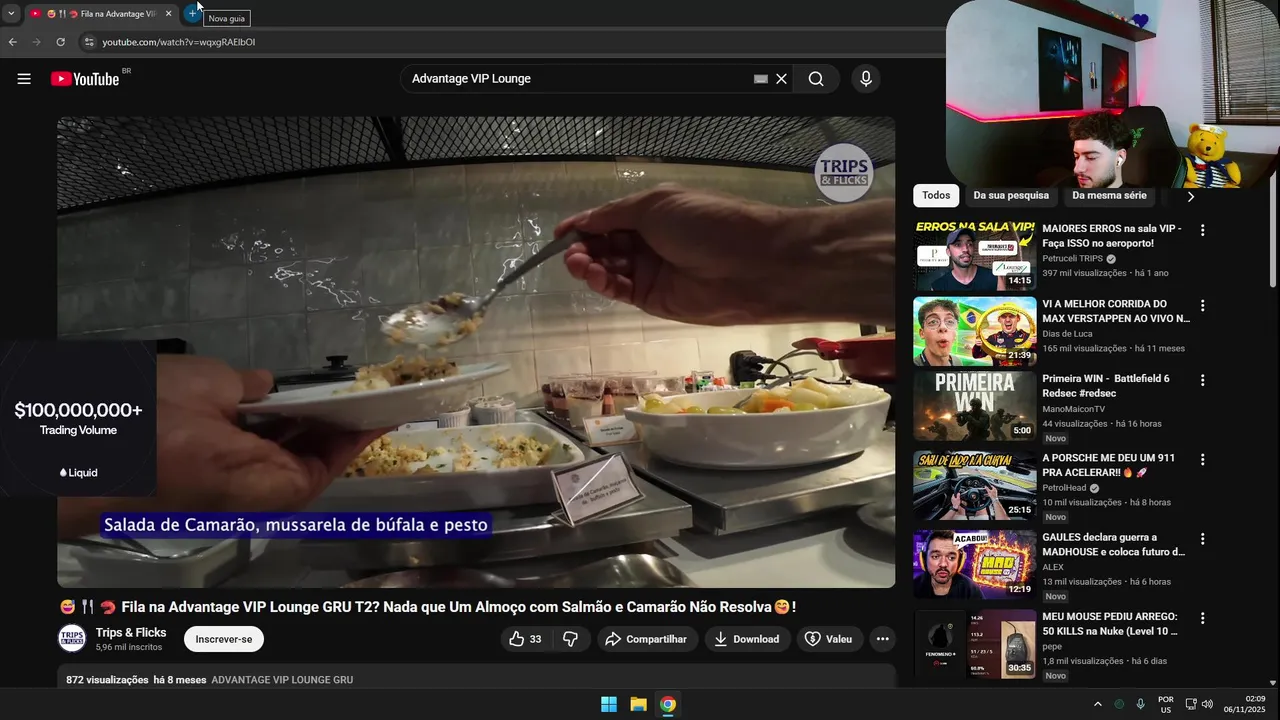The image size is (1280, 720).
Task: Like the video with thumbs up
Action: [526, 639]
